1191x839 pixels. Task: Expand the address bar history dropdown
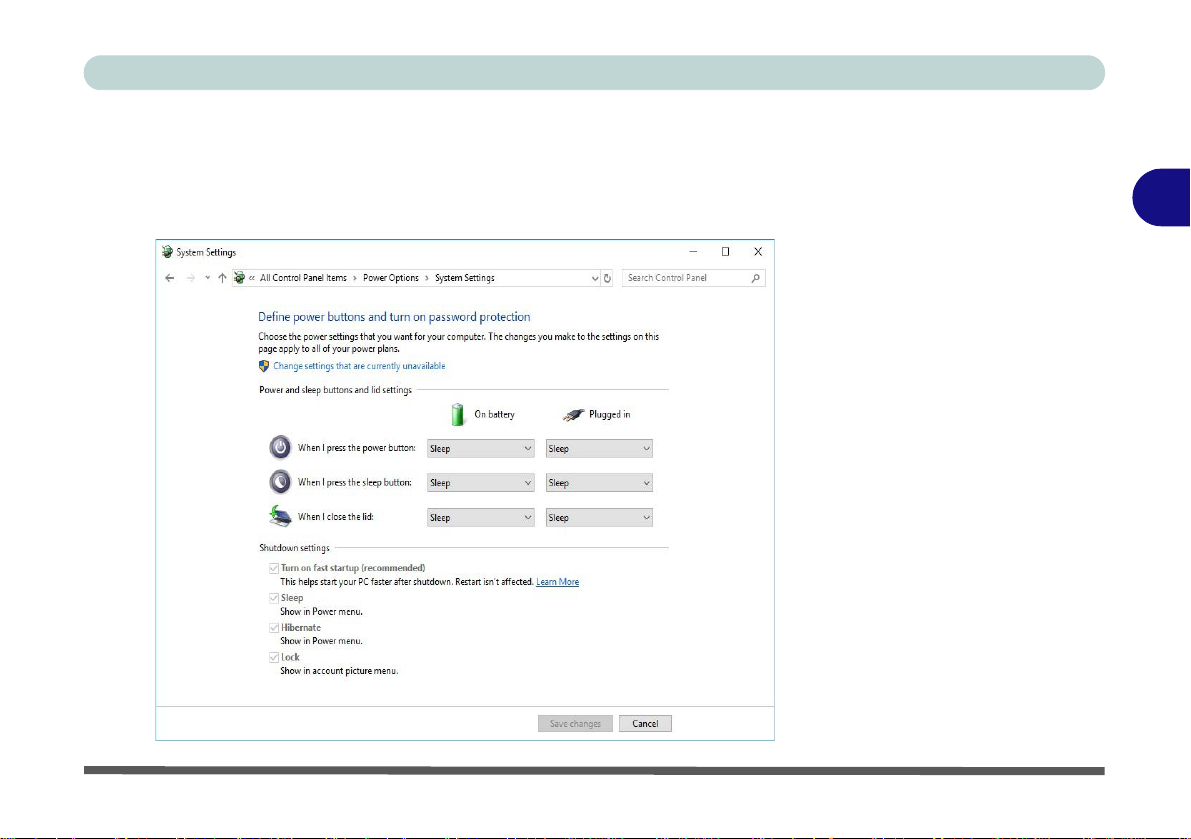pyautogui.click(x=595, y=279)
